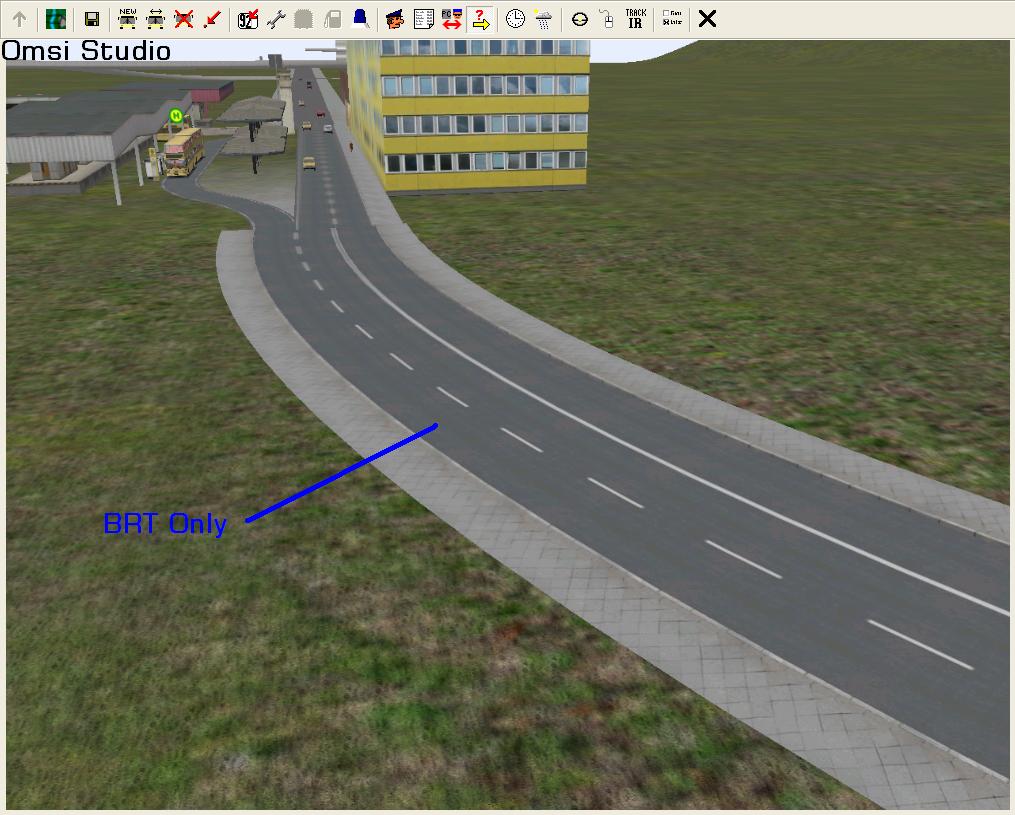Image resolution: width=1015 pixels, height=815 pixels.
Task: Toggle the question mark yellow arrow button
Action: 480,19
